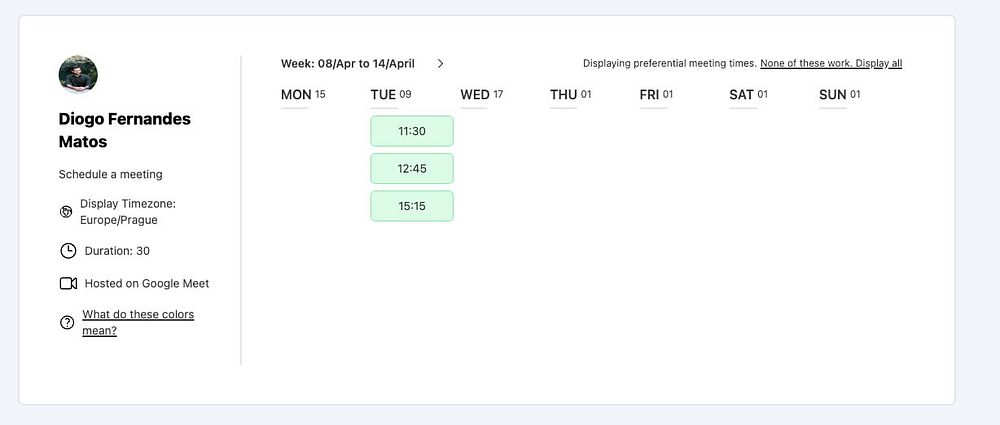Book the 12:45 meeting slot

412,168
